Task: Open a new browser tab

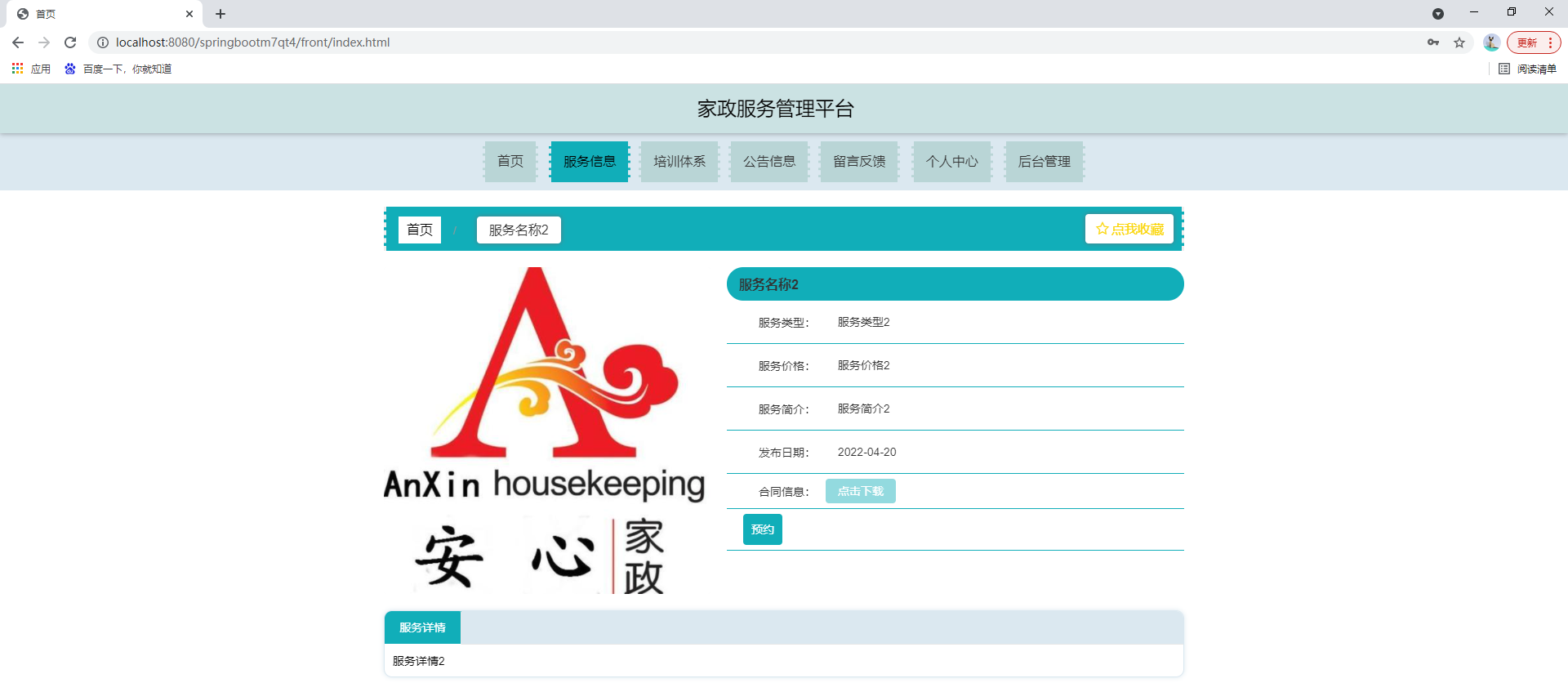Action: click(220, 14)
